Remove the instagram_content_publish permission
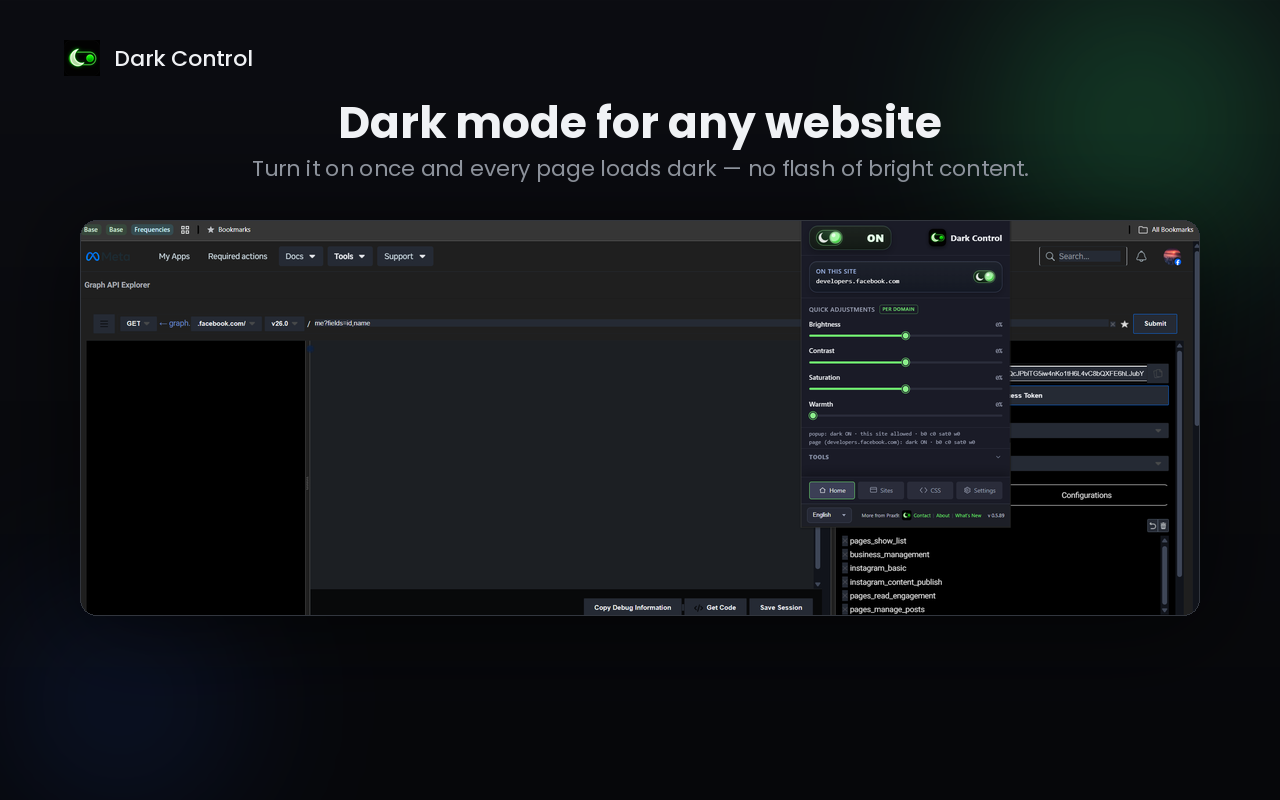This screenshot has height=800, width=1280. [x=845, y=582]
